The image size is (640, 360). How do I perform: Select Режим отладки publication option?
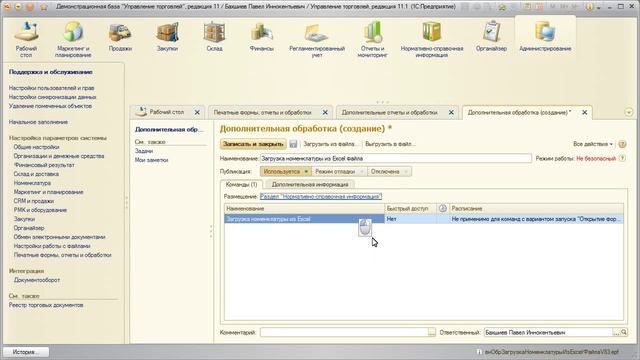click(x=338, y=172)
